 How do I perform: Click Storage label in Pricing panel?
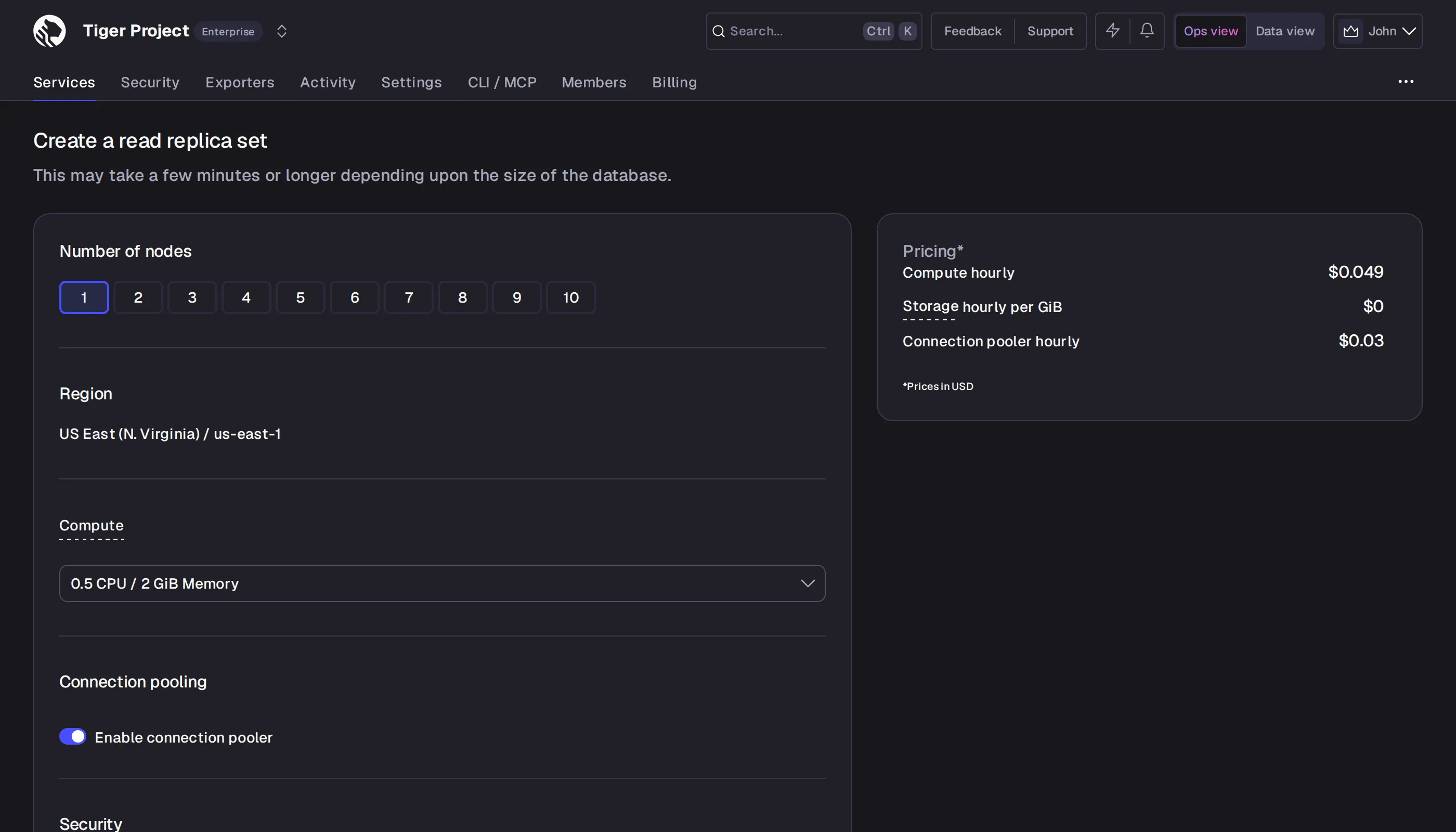(930, 306)
